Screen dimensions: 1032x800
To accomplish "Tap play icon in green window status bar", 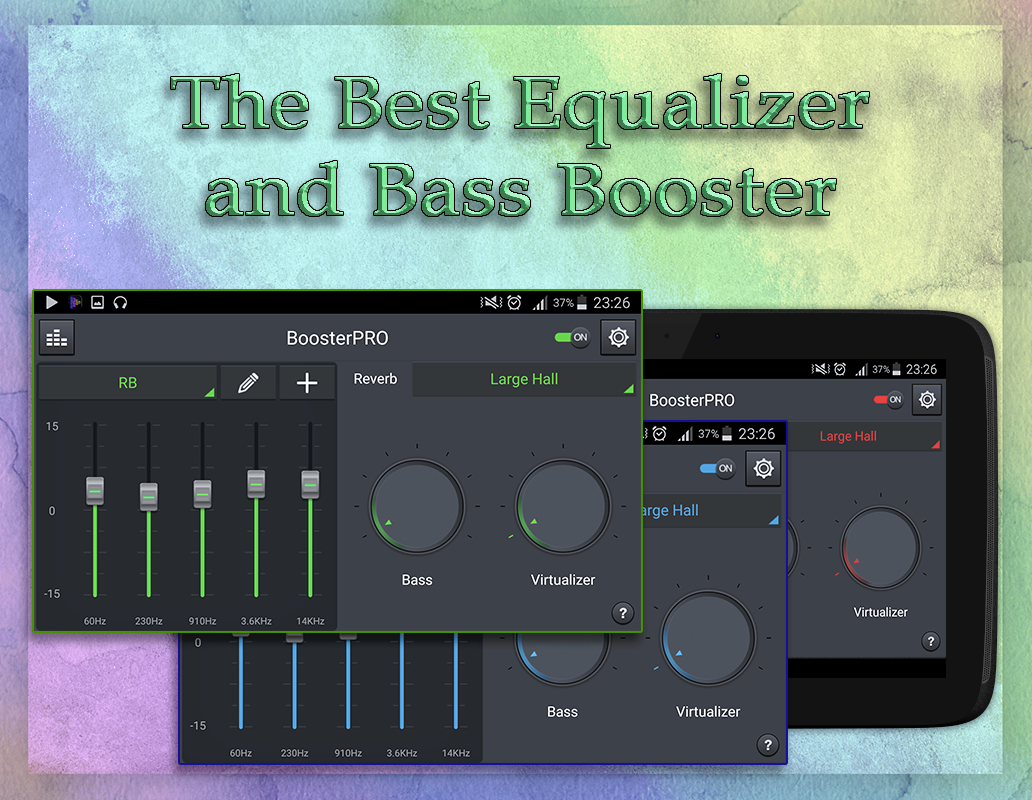I will (x=51, y=302).
